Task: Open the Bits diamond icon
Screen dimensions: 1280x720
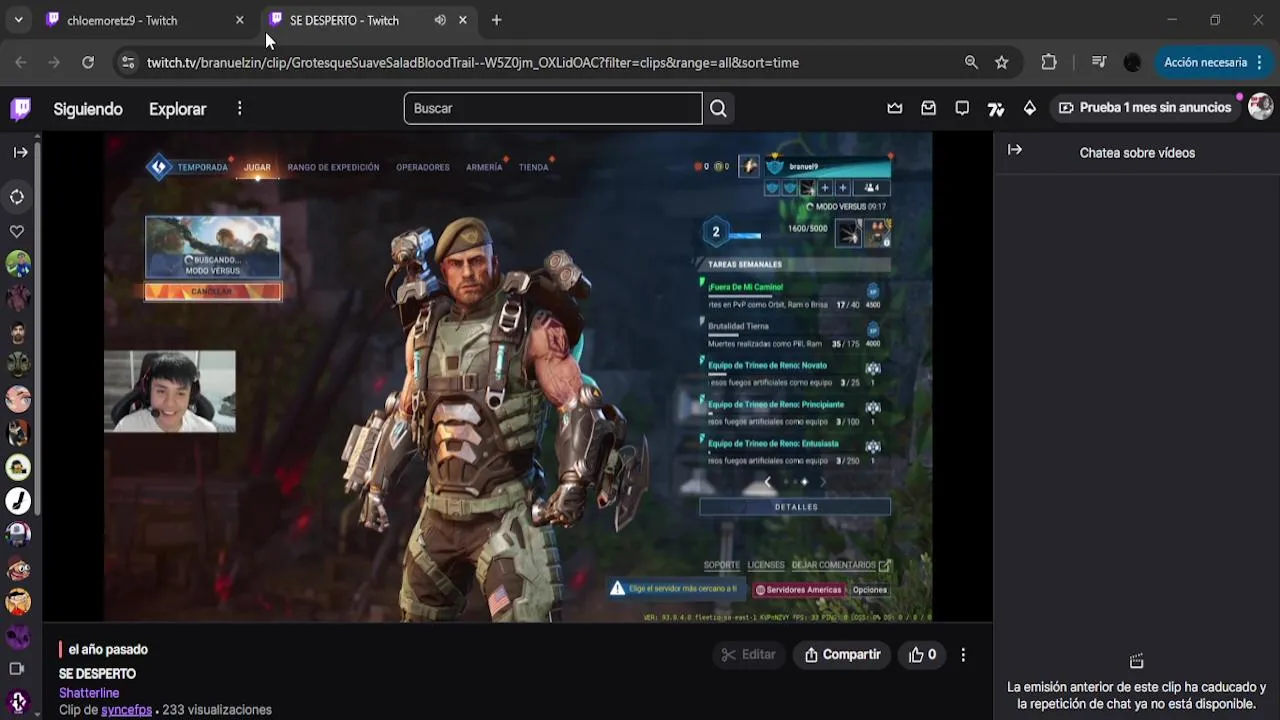Action: pyautogui.click(x=1030, y=108)
